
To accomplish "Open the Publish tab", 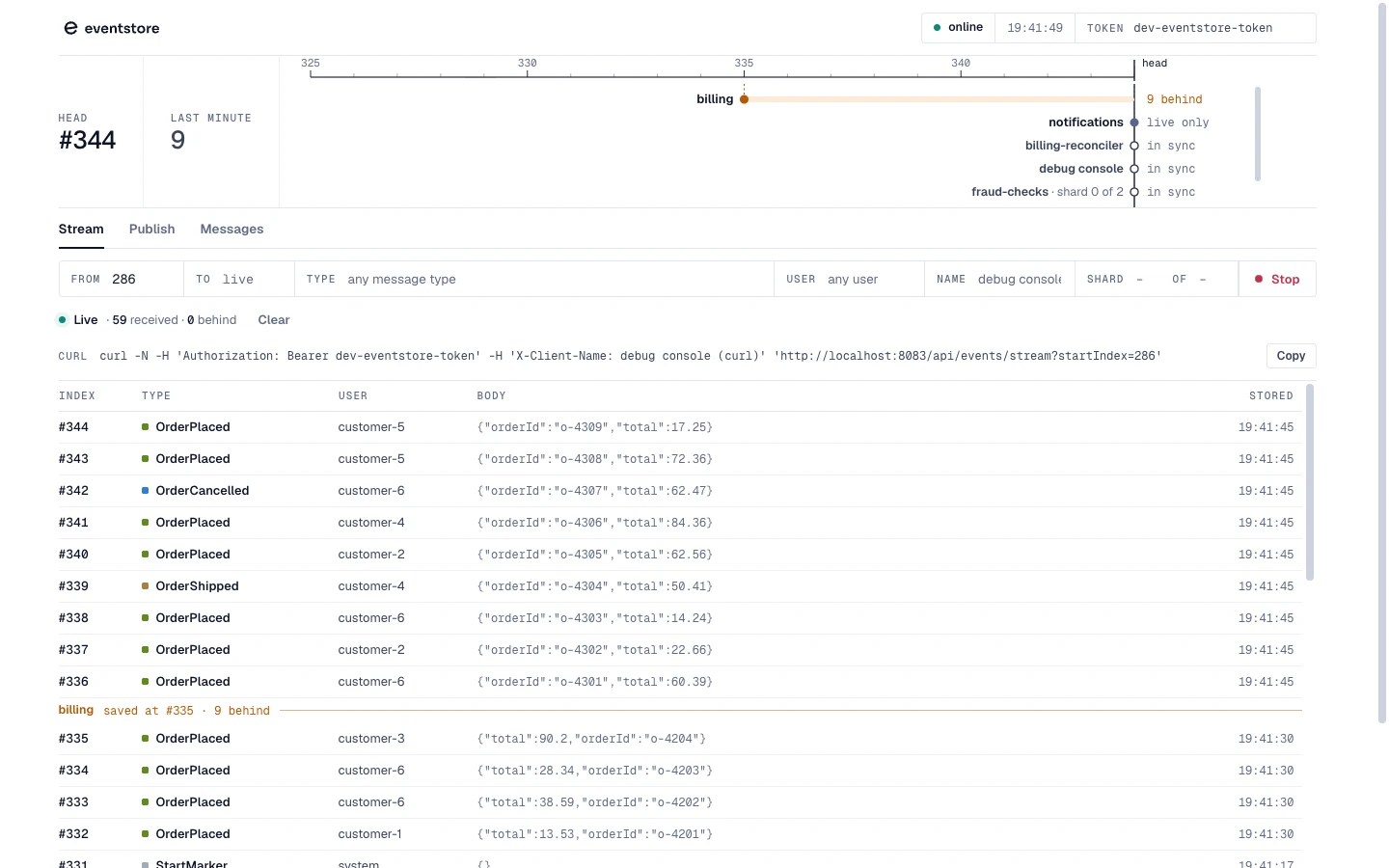I will point(152,230).
